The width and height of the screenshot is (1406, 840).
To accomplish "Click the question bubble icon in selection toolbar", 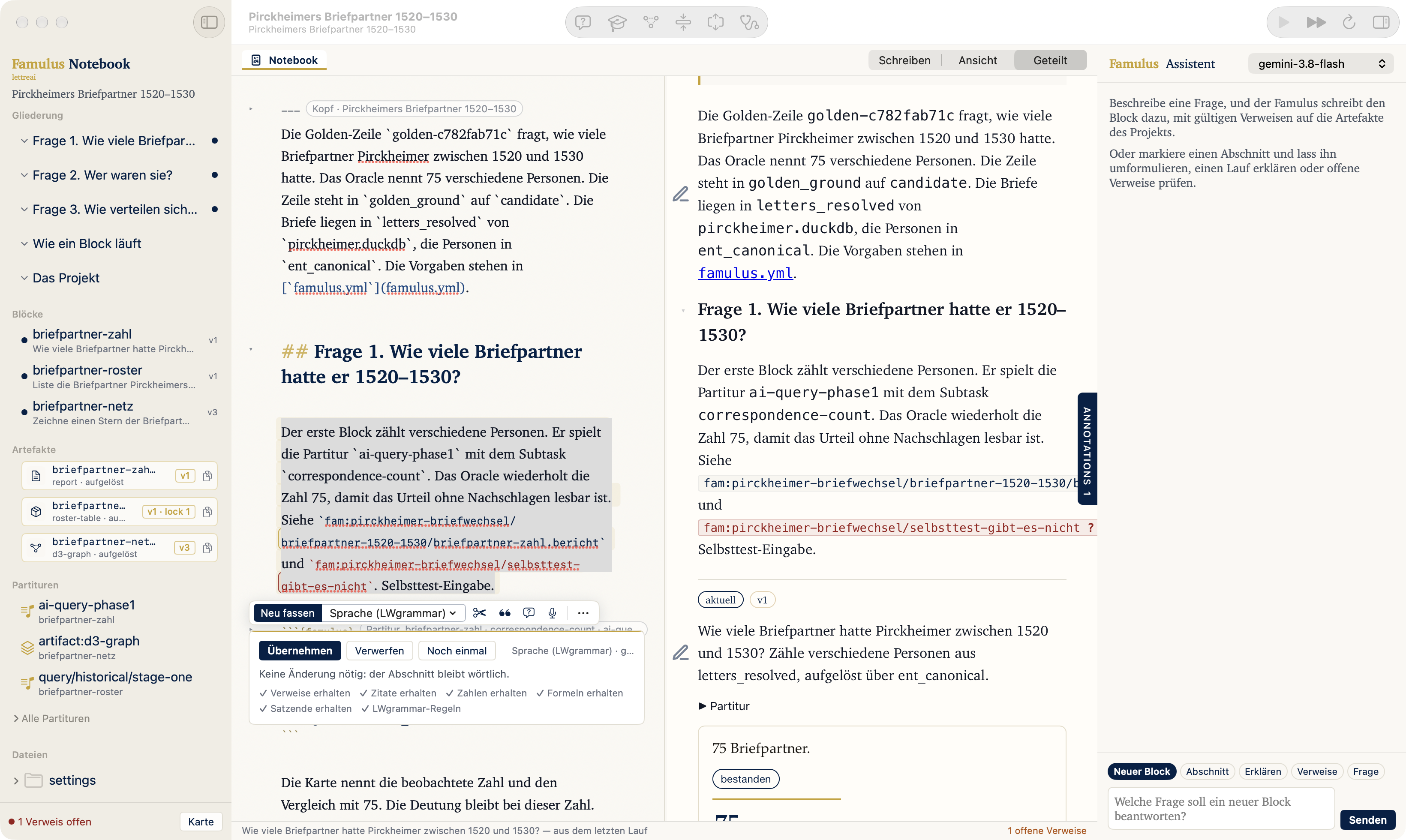I will click(x=529, y=613).
